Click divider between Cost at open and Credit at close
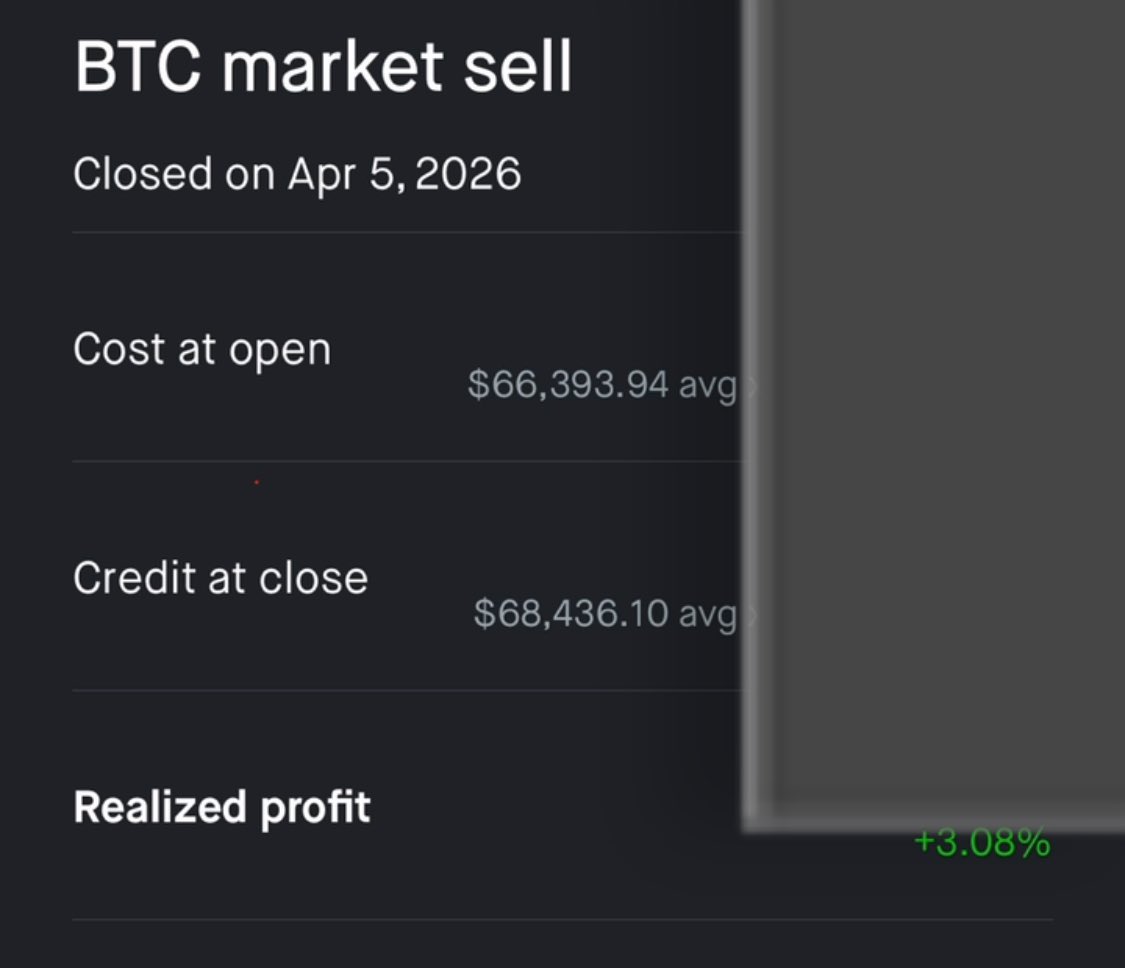 tap(400, 461)
